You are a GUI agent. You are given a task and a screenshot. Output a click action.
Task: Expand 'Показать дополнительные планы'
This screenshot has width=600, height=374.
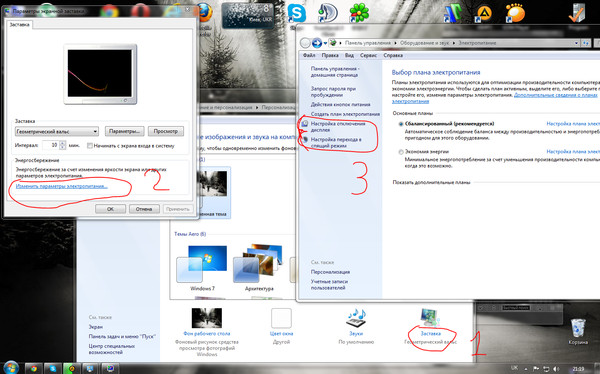coord(431,182)
